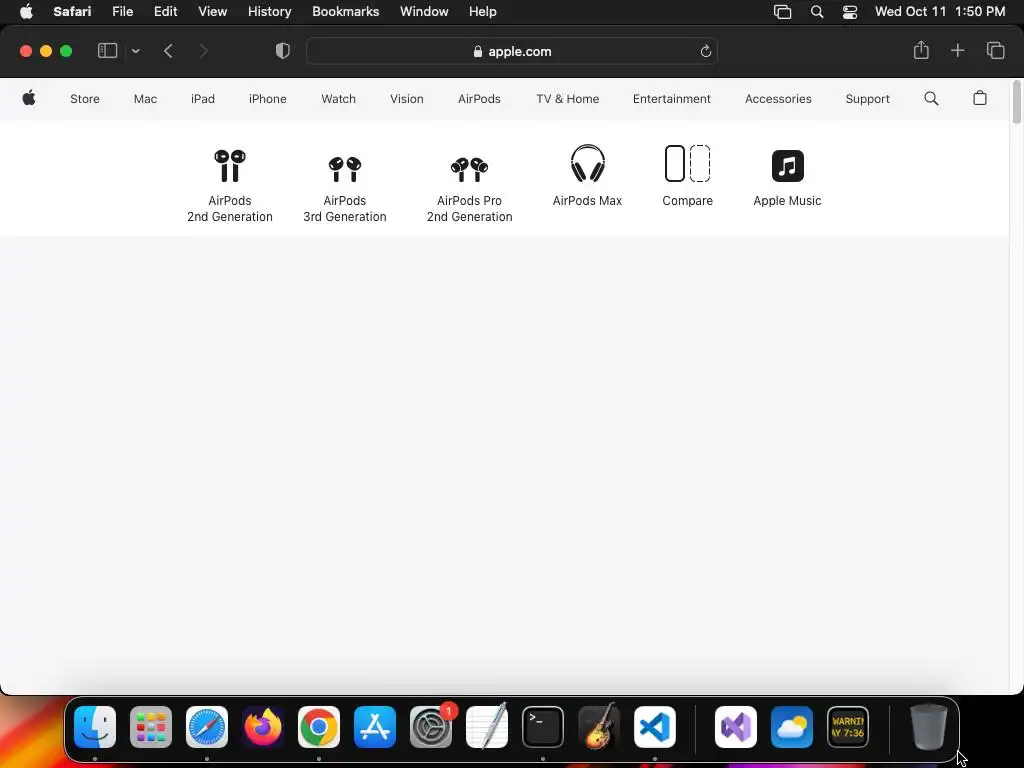Open the apple.com search magnifier

(931, 99)
